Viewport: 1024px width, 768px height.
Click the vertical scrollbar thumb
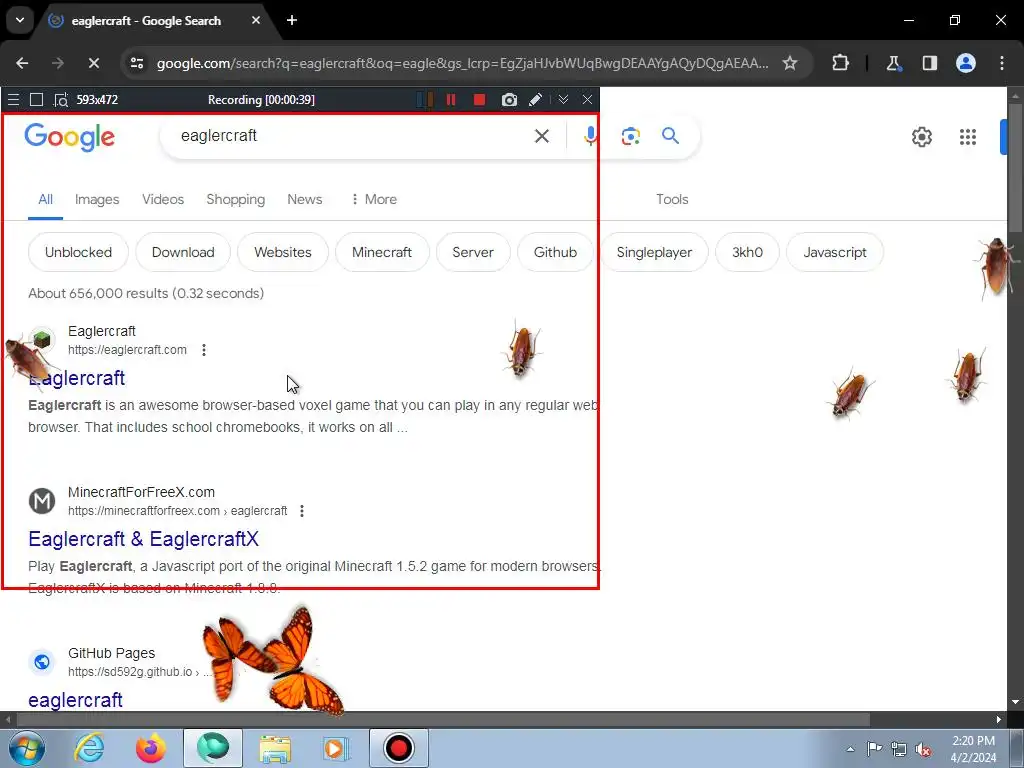(1015, 167)
